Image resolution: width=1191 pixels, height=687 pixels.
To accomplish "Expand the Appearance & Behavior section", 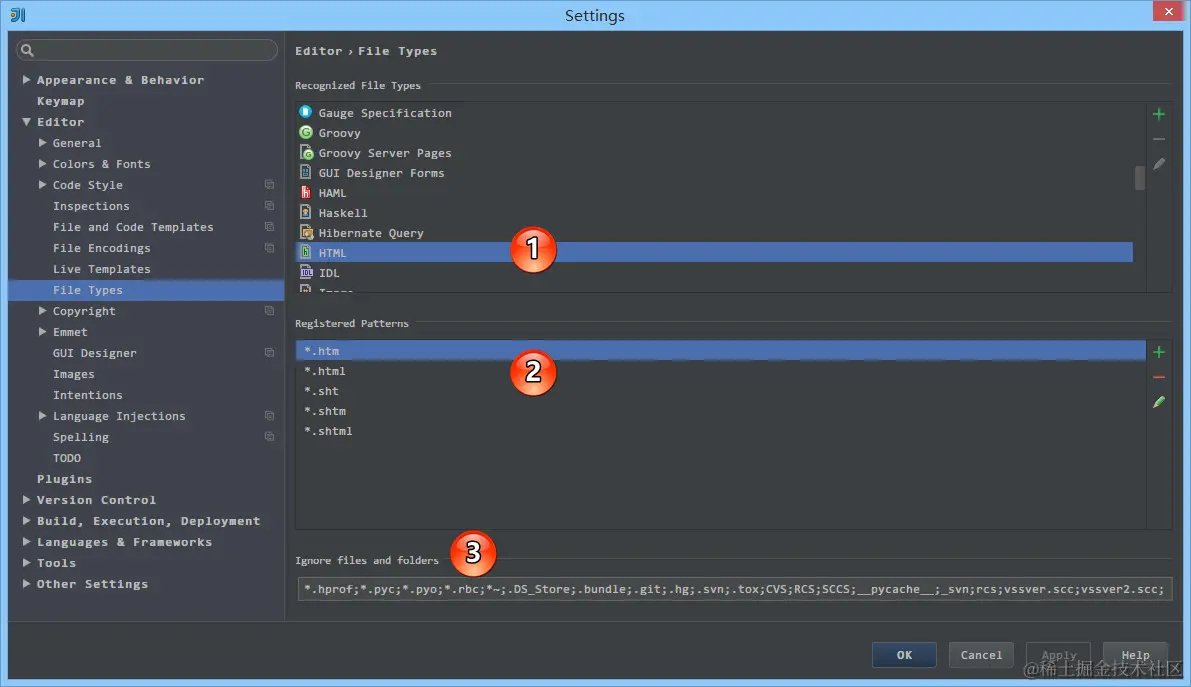I will [26, 79].
